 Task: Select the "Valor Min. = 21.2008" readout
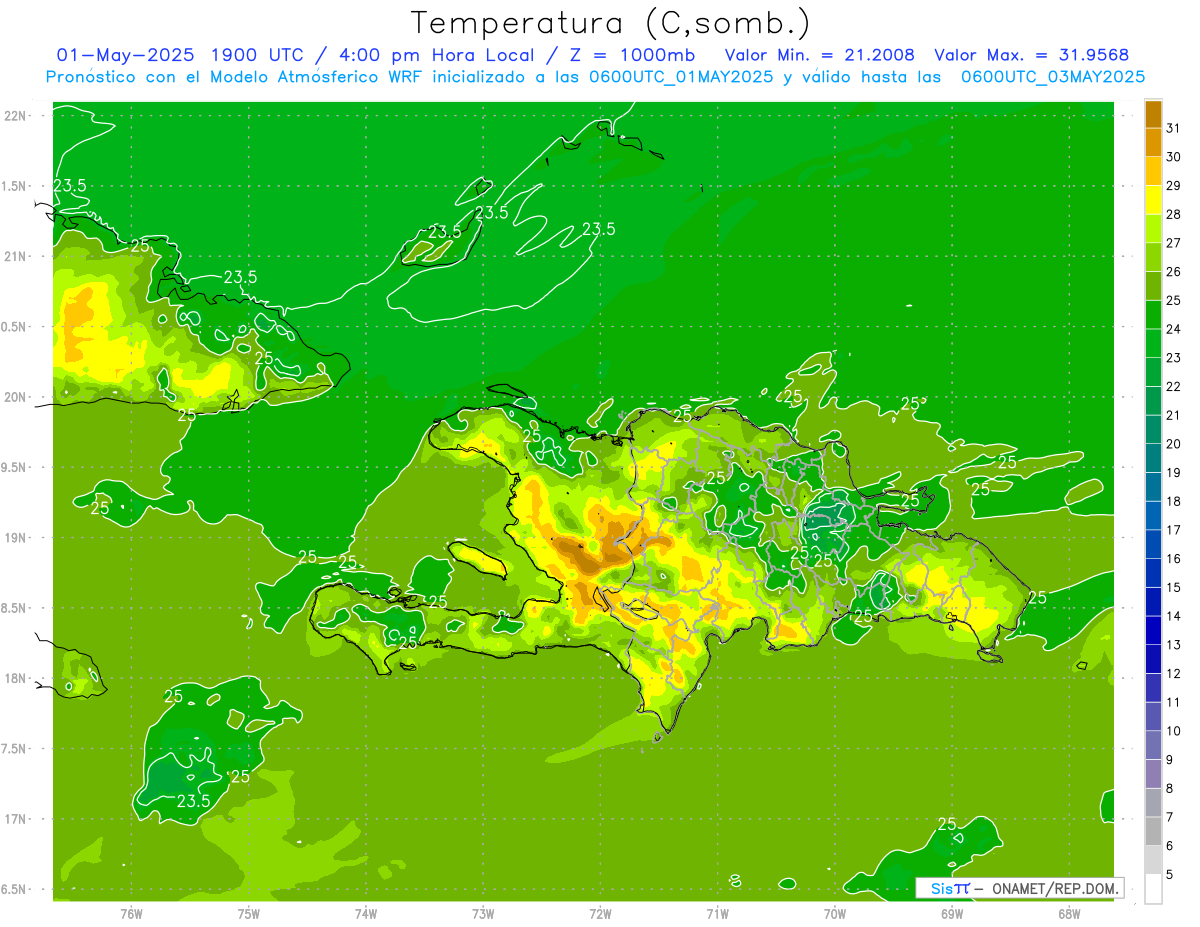point(819,55)
